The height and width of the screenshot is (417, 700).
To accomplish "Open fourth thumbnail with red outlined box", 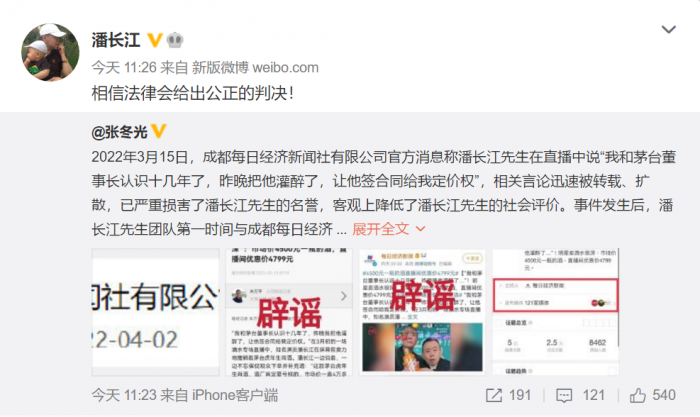I will point(555,312).
